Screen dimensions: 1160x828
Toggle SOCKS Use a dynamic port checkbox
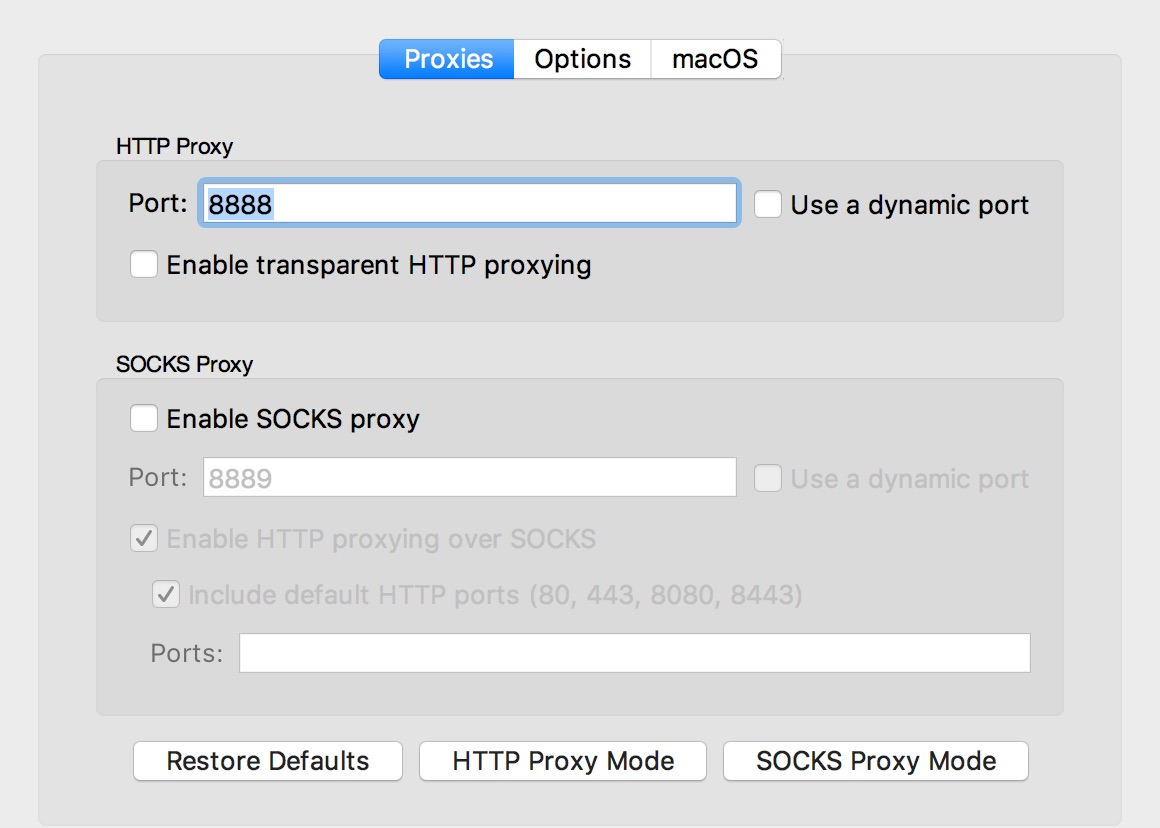(x=768, y=478)
